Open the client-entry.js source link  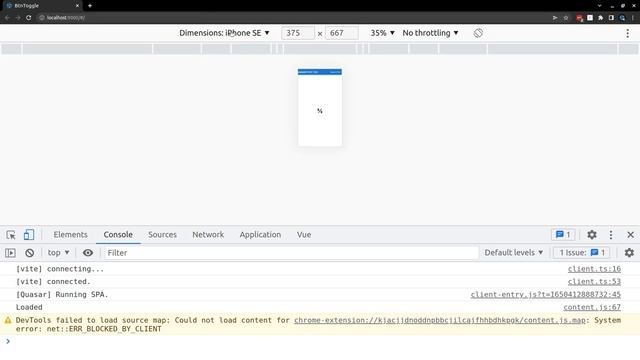545,294
